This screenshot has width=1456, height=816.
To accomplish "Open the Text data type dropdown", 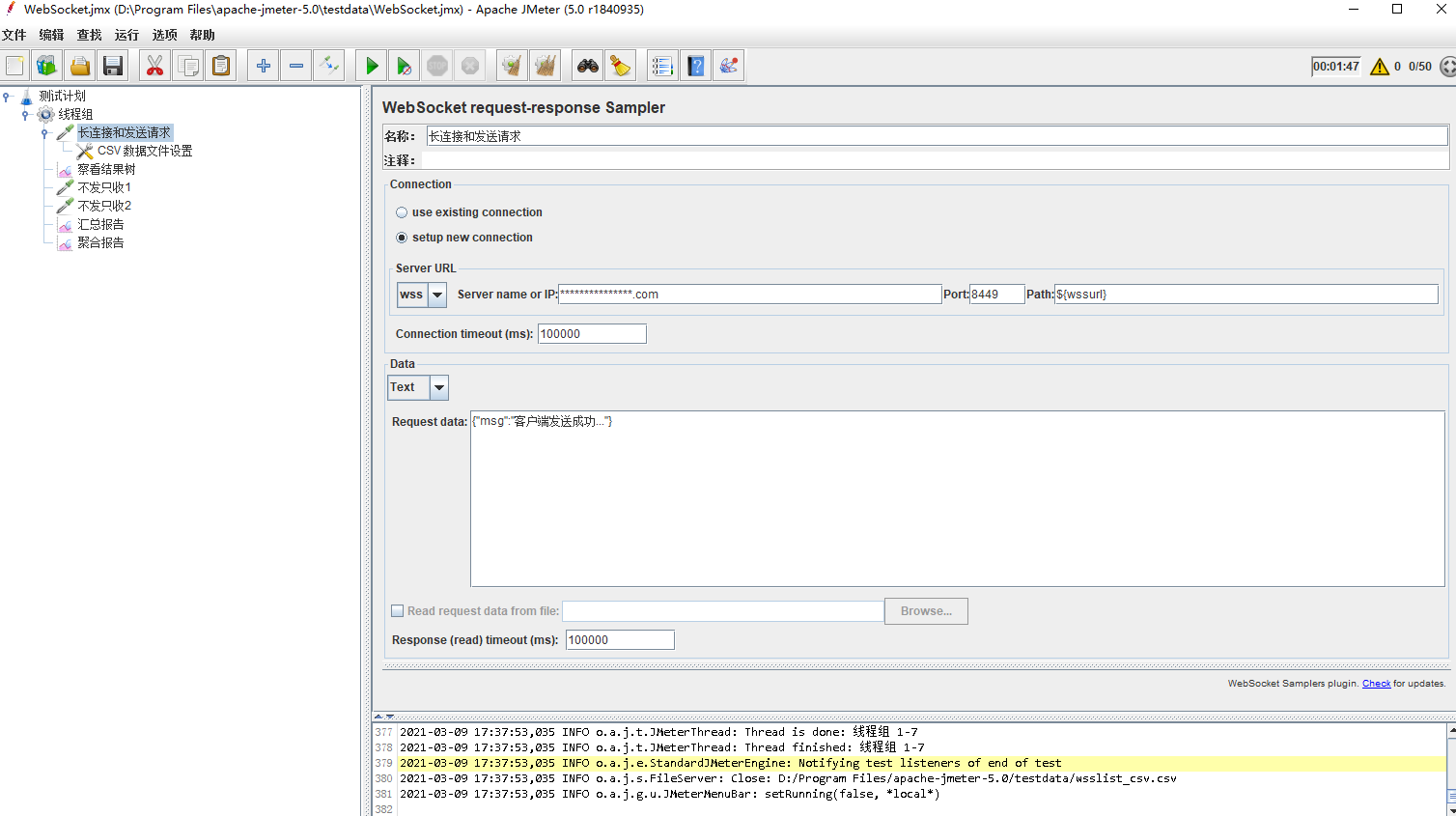I will (439, 387).
